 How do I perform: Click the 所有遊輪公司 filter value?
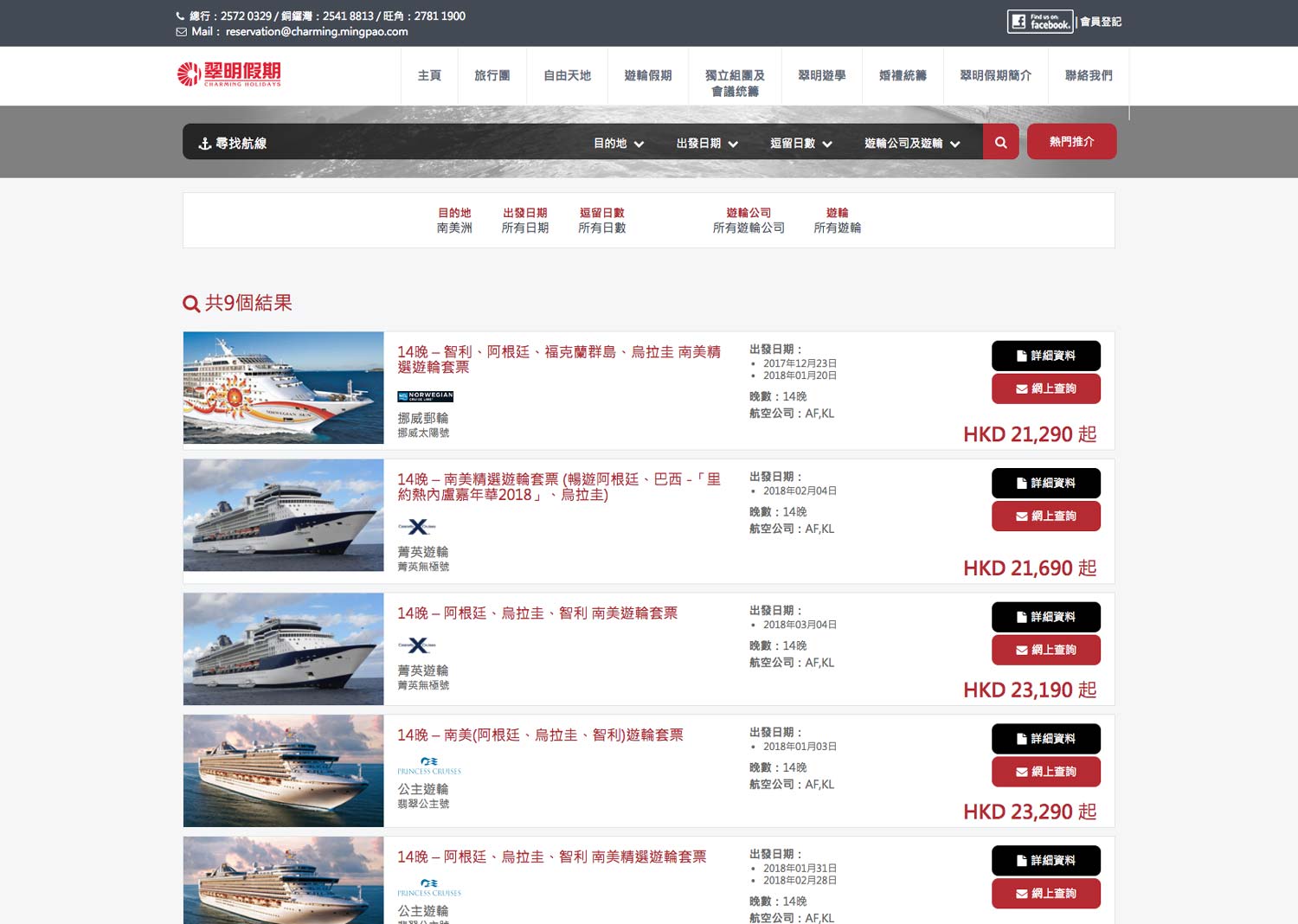tap(749, 228)
